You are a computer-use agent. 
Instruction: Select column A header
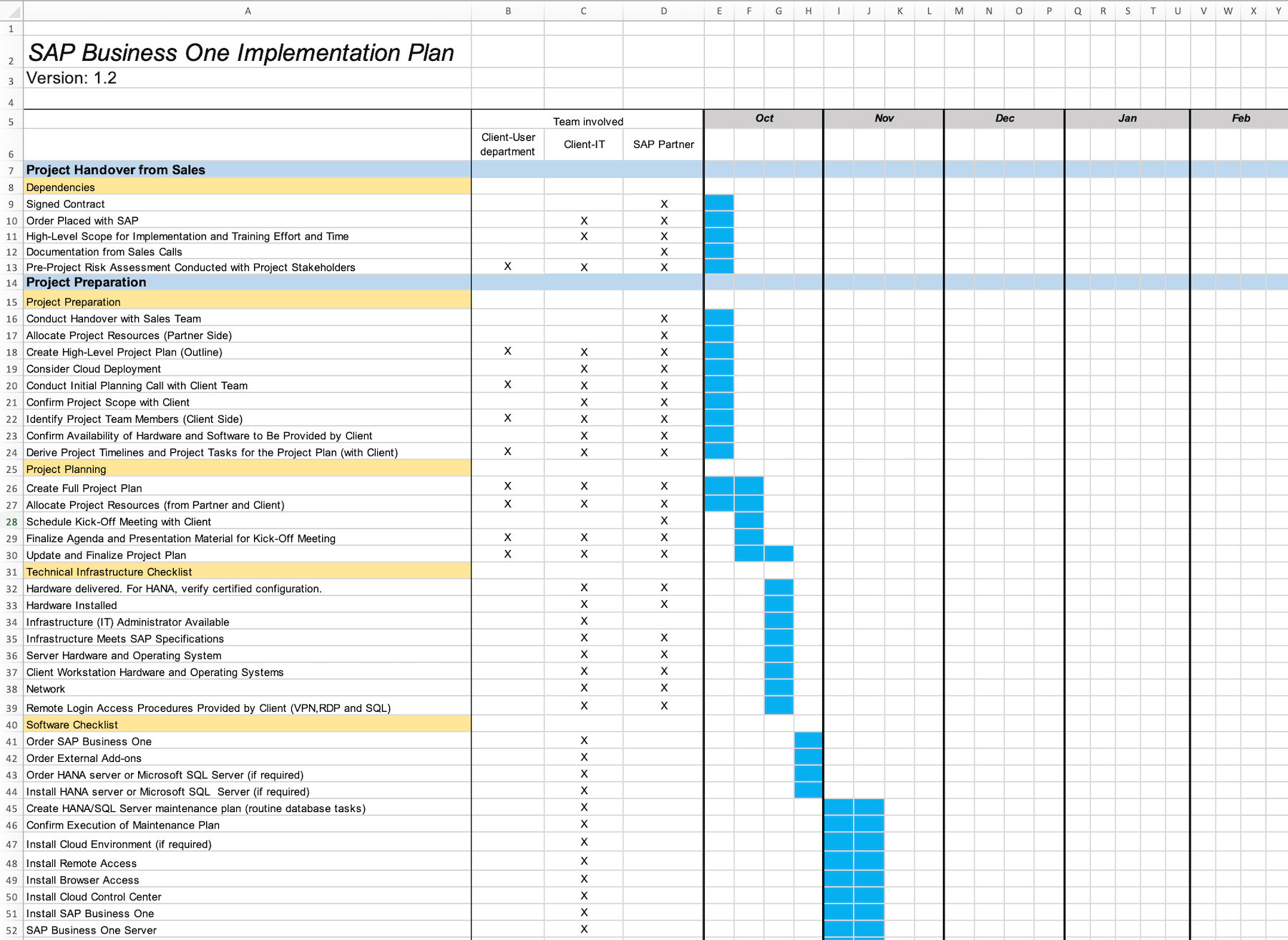coord(248,11)
